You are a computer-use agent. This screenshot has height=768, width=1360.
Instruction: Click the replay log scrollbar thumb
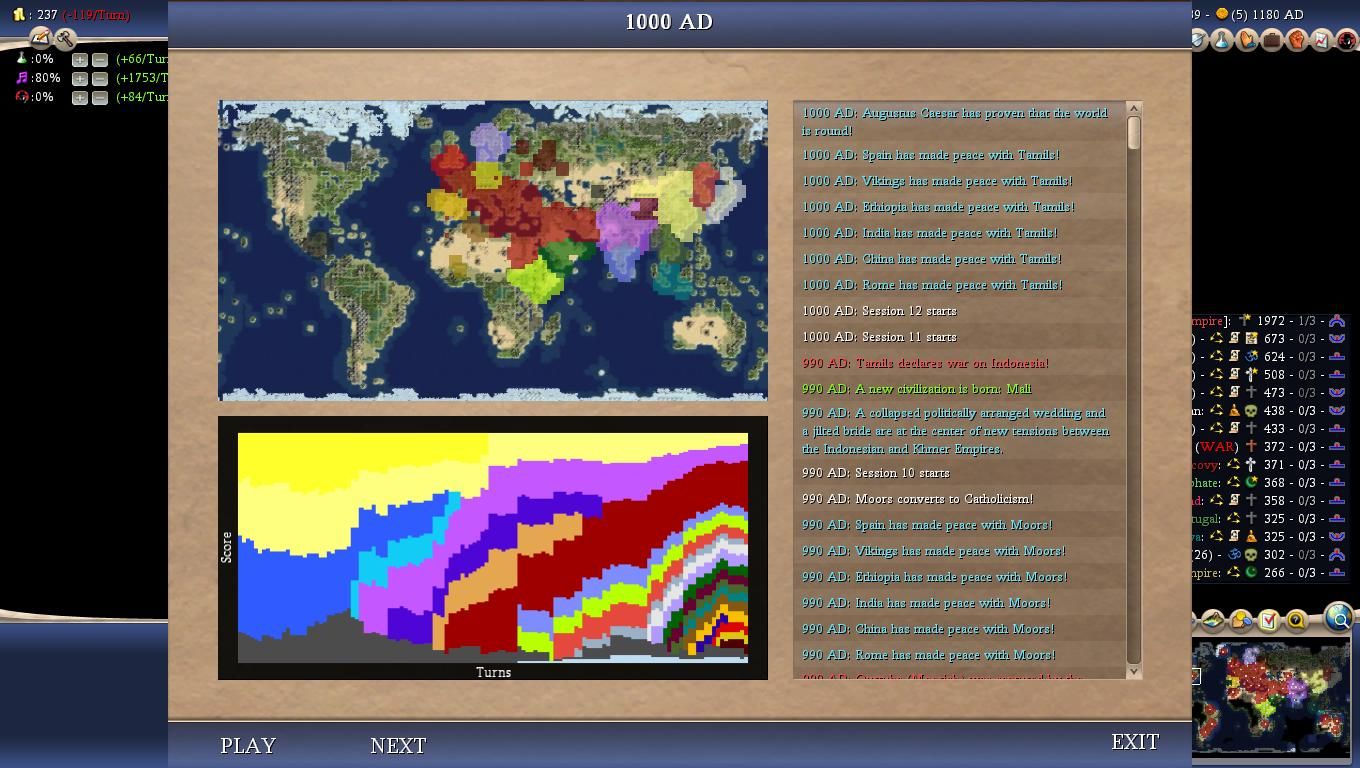click(x=1134, y=133)
